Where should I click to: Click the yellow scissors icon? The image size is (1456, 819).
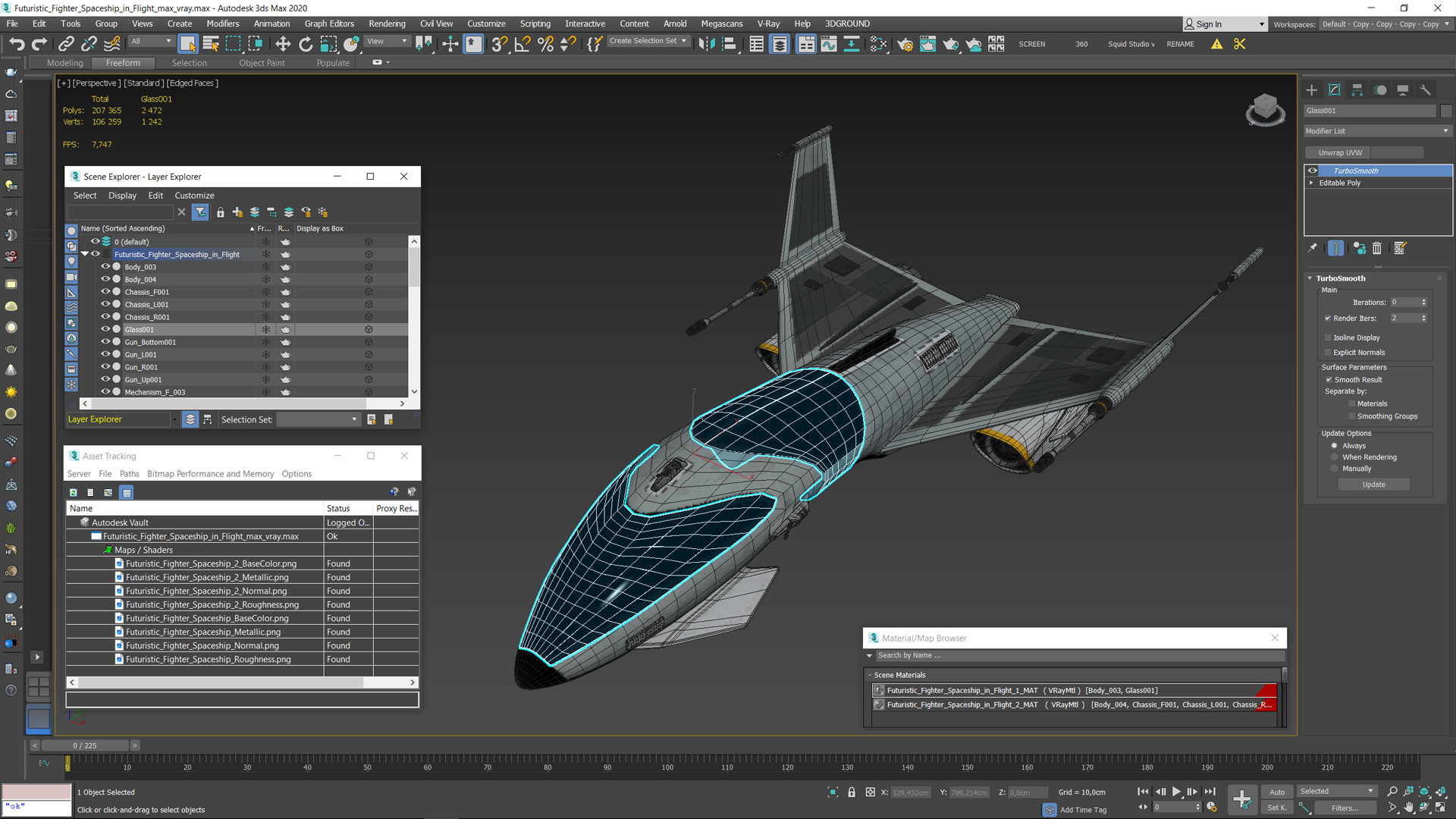(1240, 44)
